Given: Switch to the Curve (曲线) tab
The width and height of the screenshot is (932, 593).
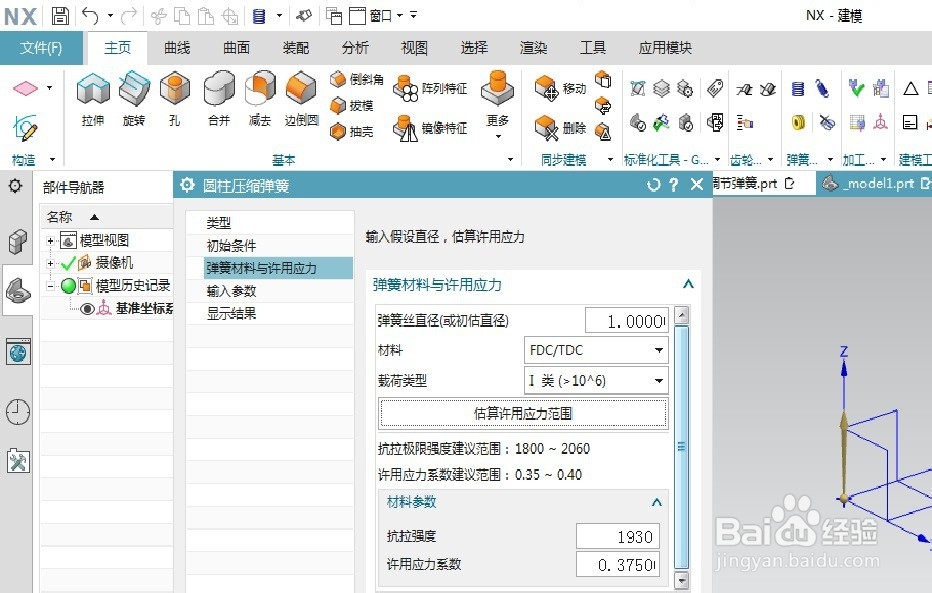Looking at the screenshot, I should click(177, 48).
